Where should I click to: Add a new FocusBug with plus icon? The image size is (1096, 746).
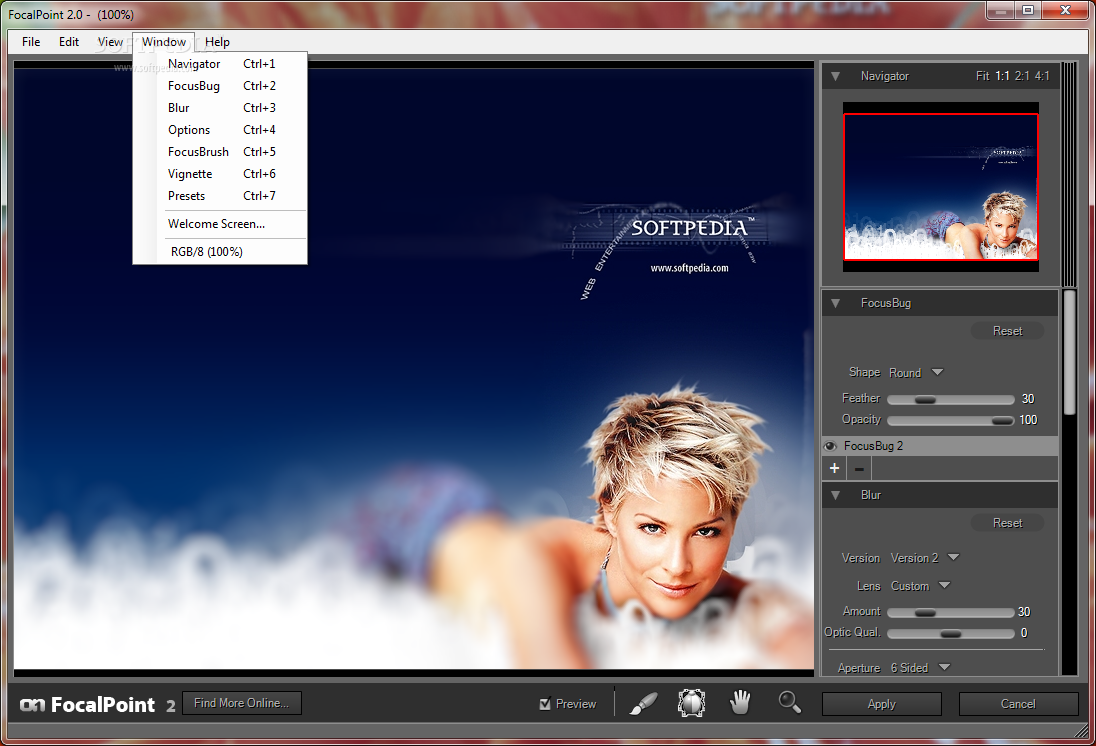coord(835,468)
